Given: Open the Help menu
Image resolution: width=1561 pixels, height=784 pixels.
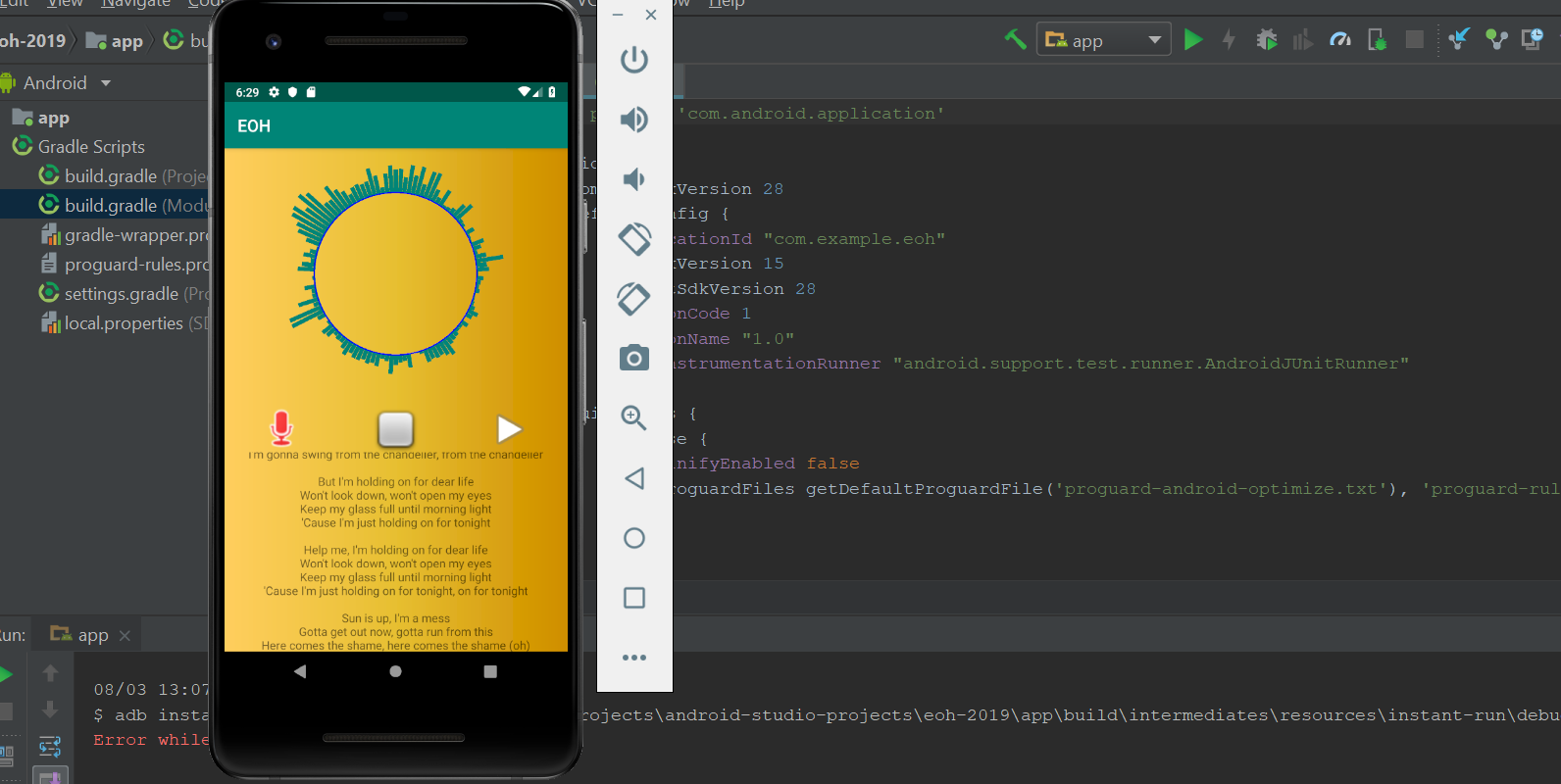Looking at the screenshot, I should pos(727,4).
